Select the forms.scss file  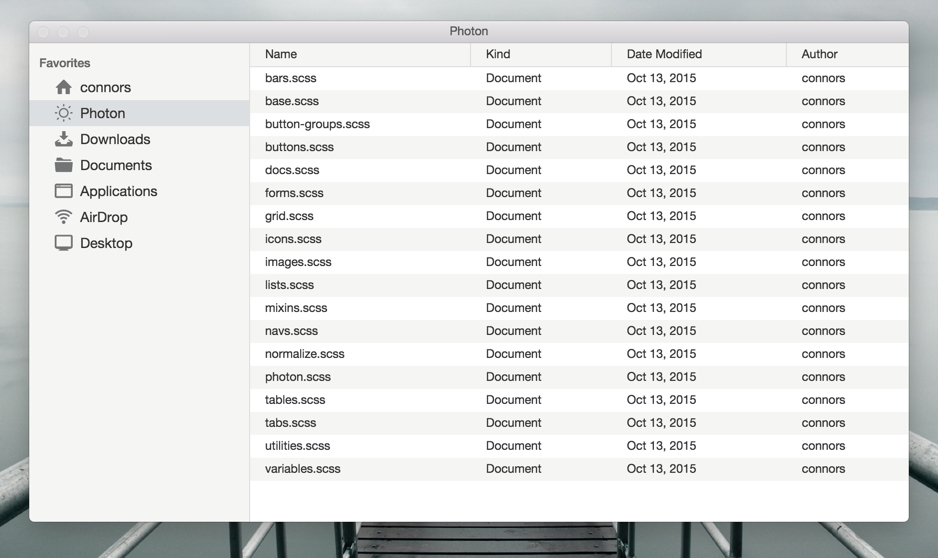[x=579, y=193]
